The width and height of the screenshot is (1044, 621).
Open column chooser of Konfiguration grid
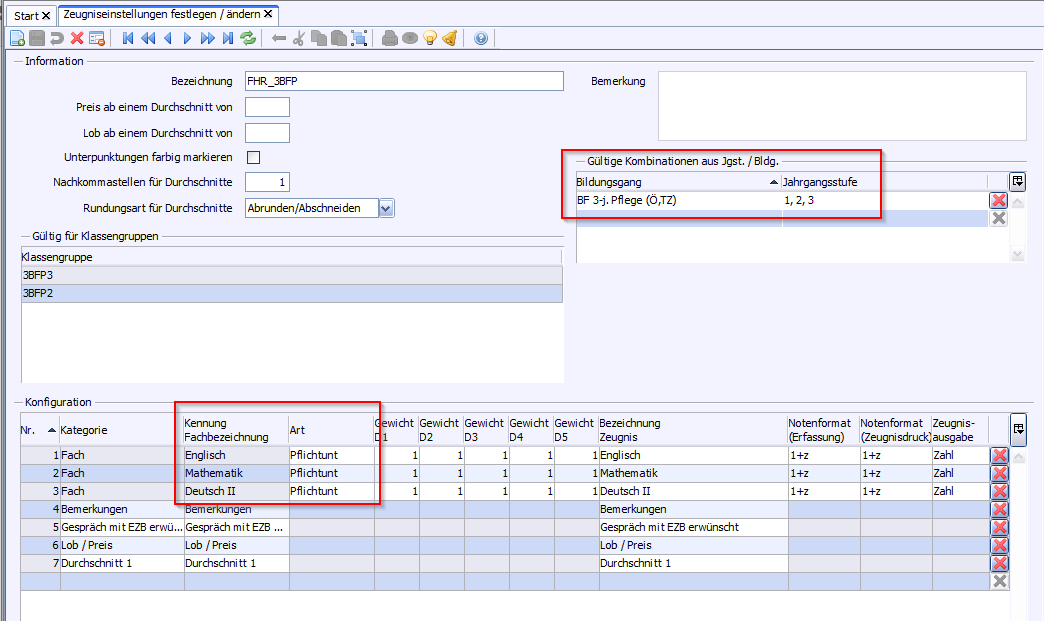(x=1018, y=428)
